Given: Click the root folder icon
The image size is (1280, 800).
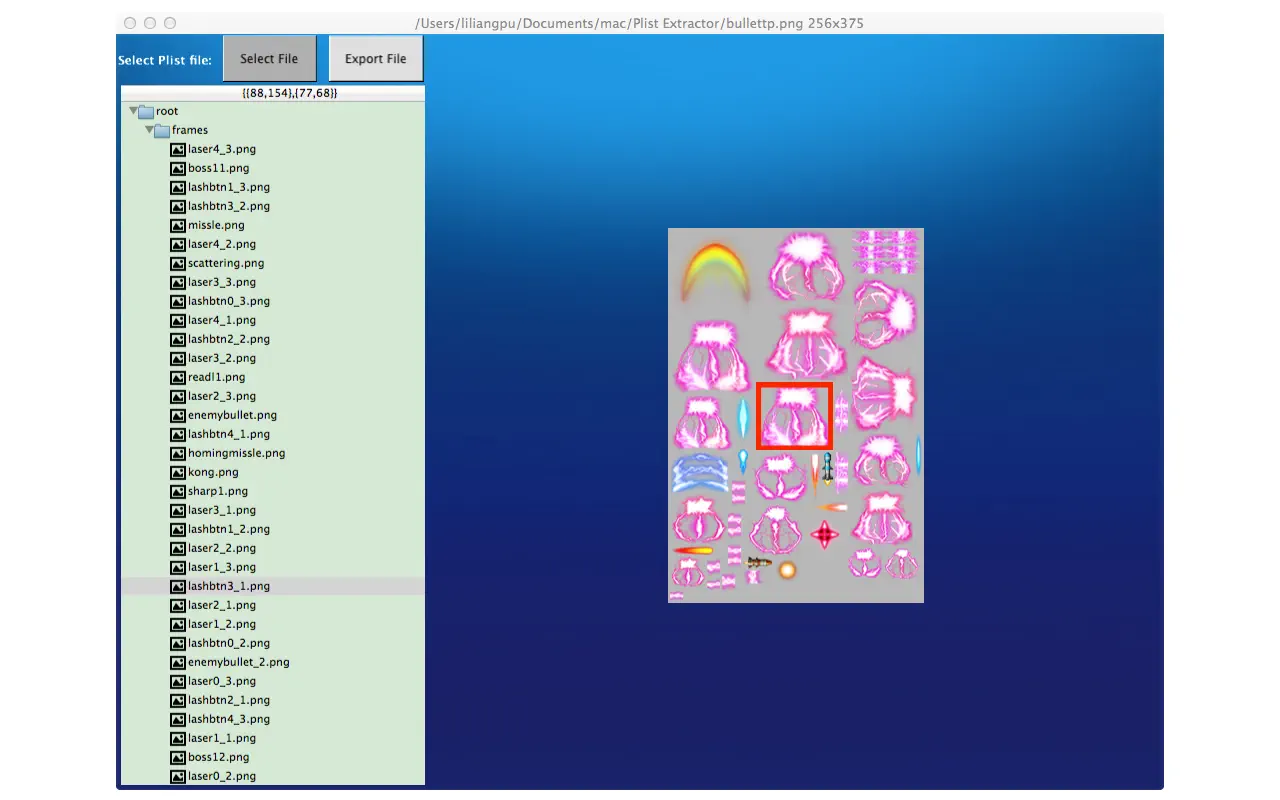Looking at the screenshot, I should tap(147, 110).
